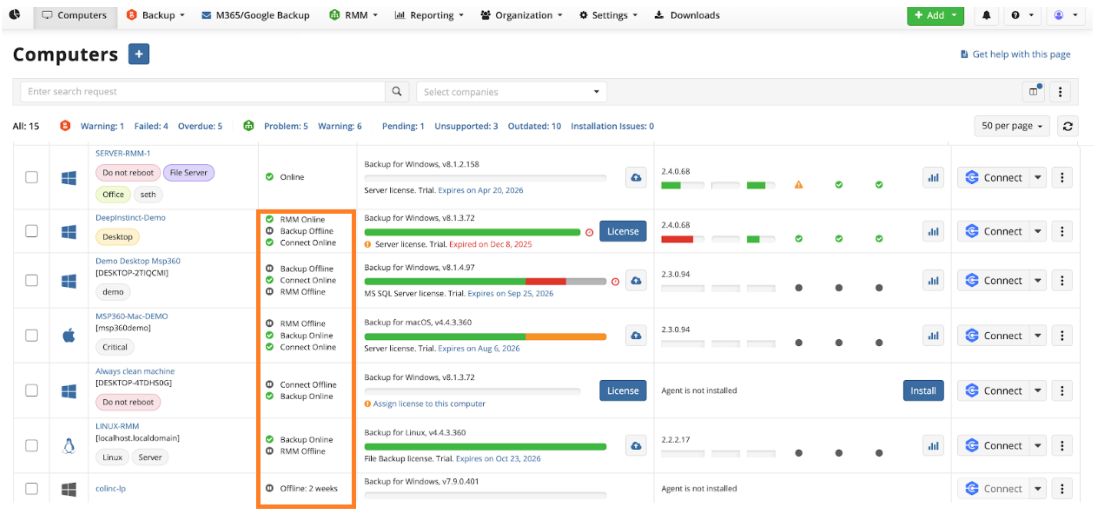
Task: Click the search magnifier icon
Action: pos(398,92)
